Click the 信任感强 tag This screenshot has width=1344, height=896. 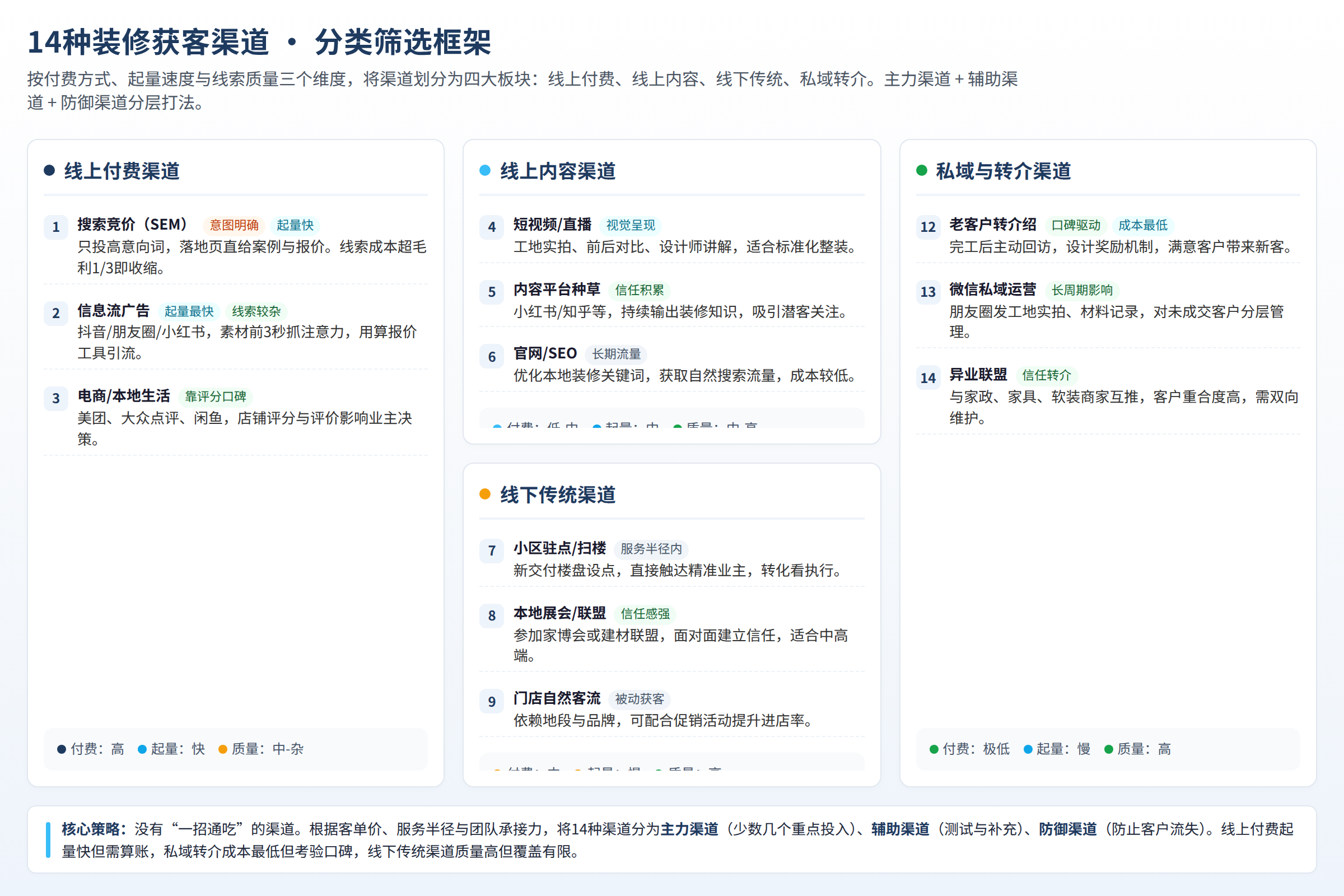(645, 614)
